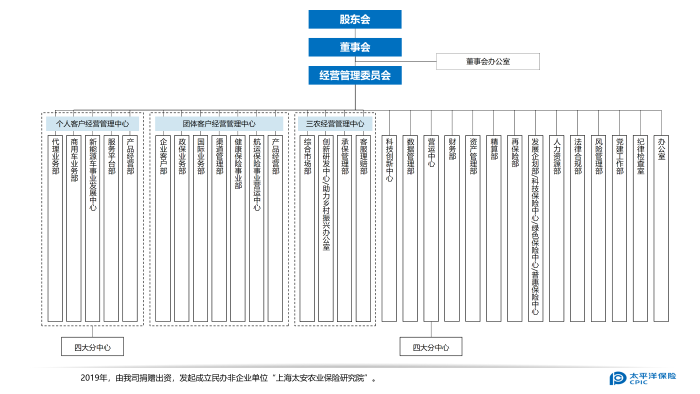
Task: Click the 团体客户经营管理中心 header
Action: [x=219, y=124]
